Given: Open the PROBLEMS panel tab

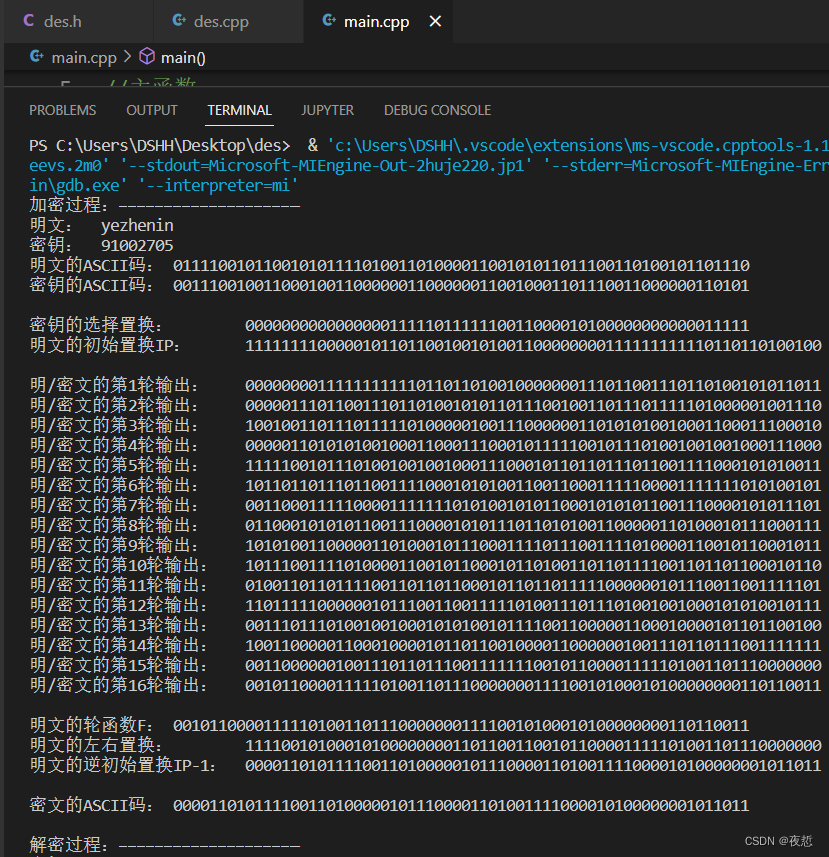Looking at the screenshot, I should (x=62, y=110).
